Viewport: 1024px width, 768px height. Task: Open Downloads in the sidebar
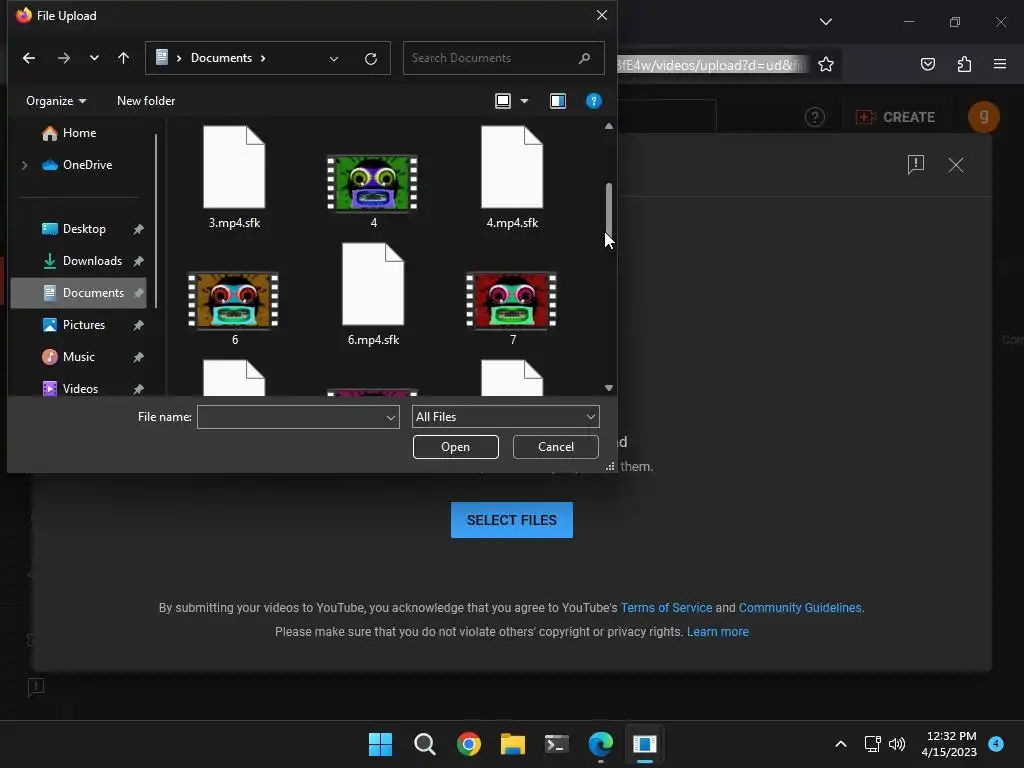click(x=82, y=261)
